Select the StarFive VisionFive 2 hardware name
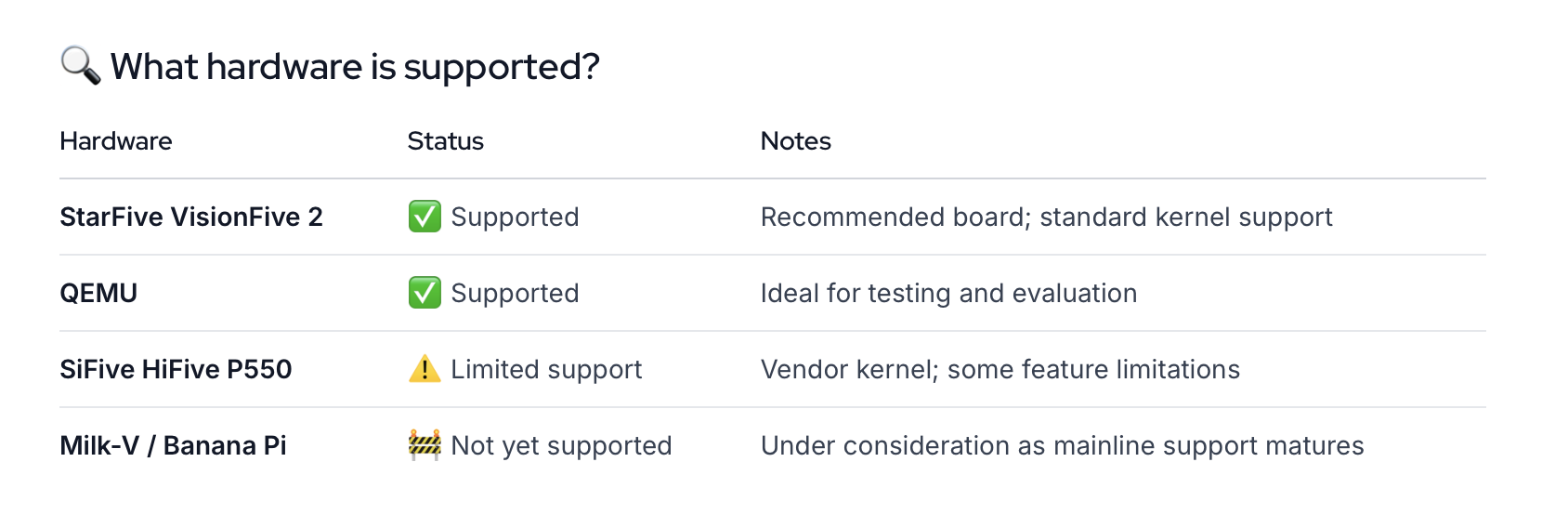Screen dimensions: 1568x528 [191, 217]
